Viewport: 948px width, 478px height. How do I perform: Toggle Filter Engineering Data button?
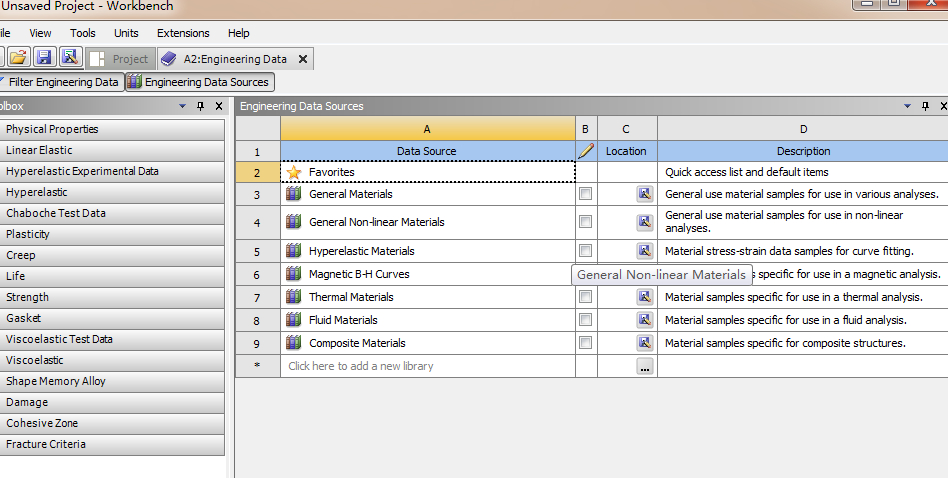click(x=60, y=82)
